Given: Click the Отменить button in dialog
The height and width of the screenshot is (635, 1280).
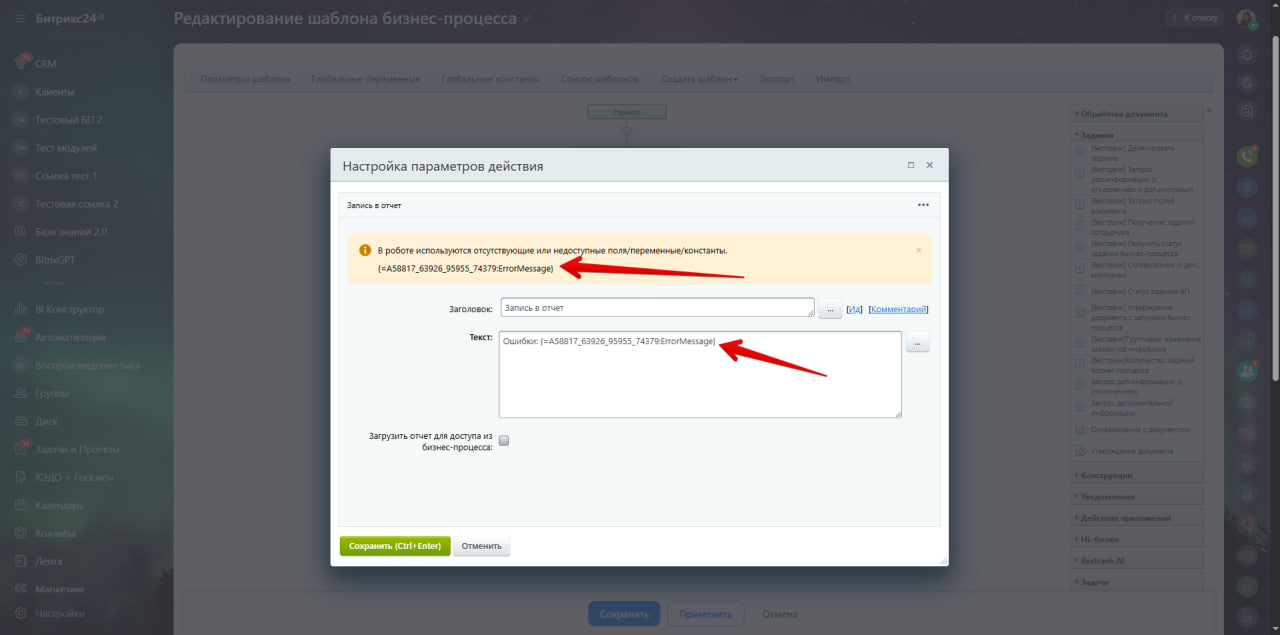Looking at the screenshot, I should (x=482, y=546).
